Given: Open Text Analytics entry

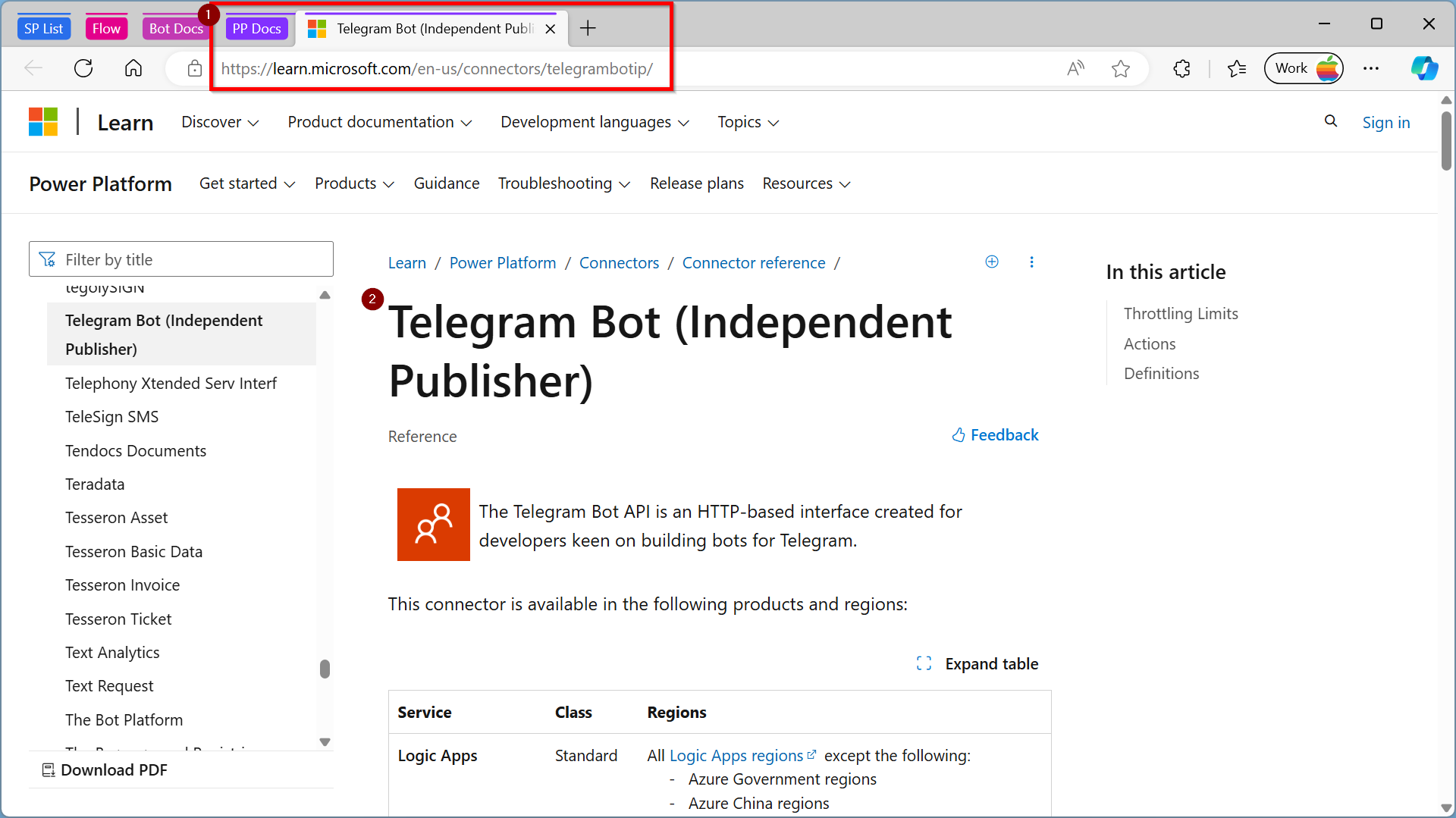Looking at the screenshot, I should 112,653.
